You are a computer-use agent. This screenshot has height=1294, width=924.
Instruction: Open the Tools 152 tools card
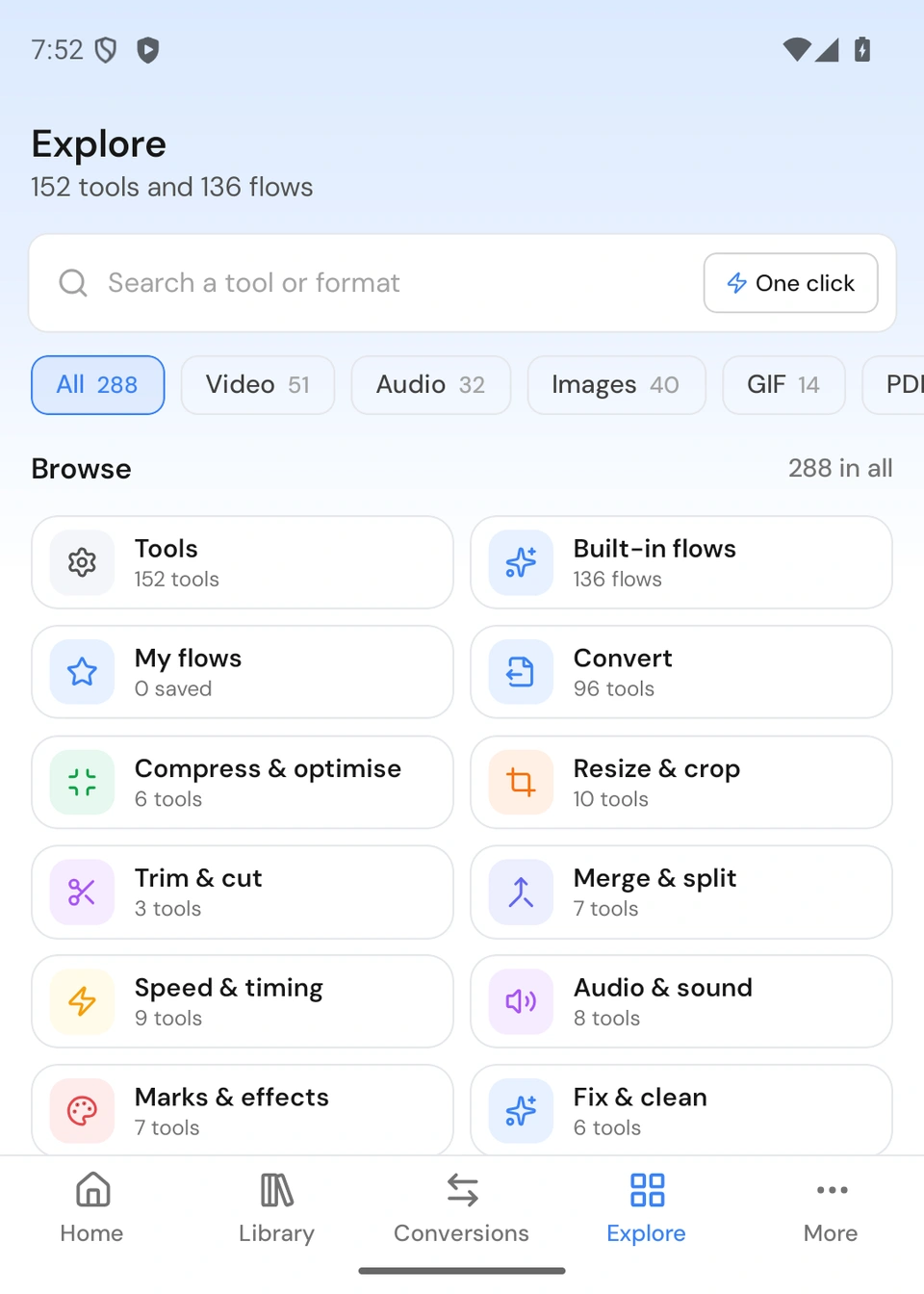click(243, 562)
